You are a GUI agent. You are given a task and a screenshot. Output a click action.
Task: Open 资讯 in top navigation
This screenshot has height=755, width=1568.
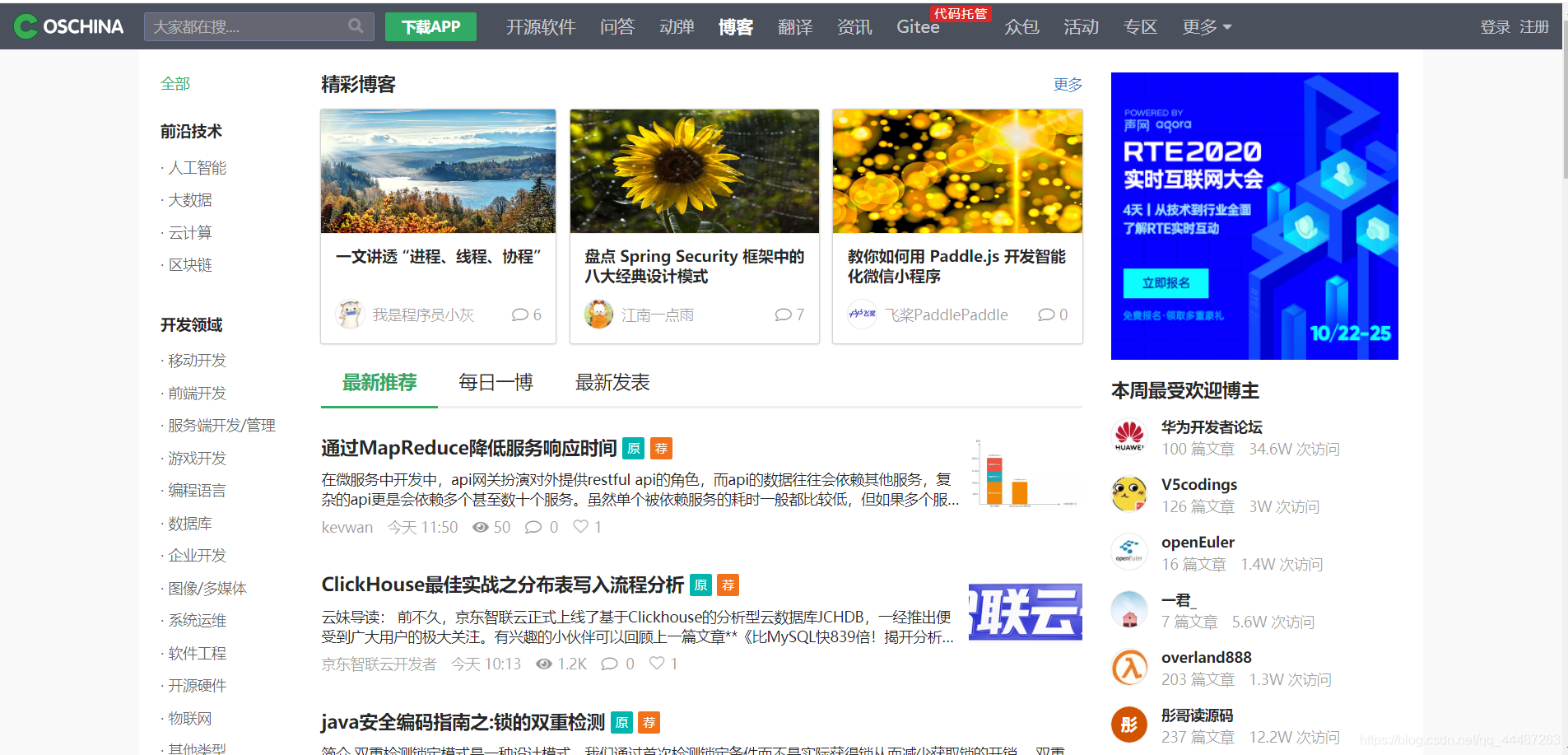tap(854, 27)
